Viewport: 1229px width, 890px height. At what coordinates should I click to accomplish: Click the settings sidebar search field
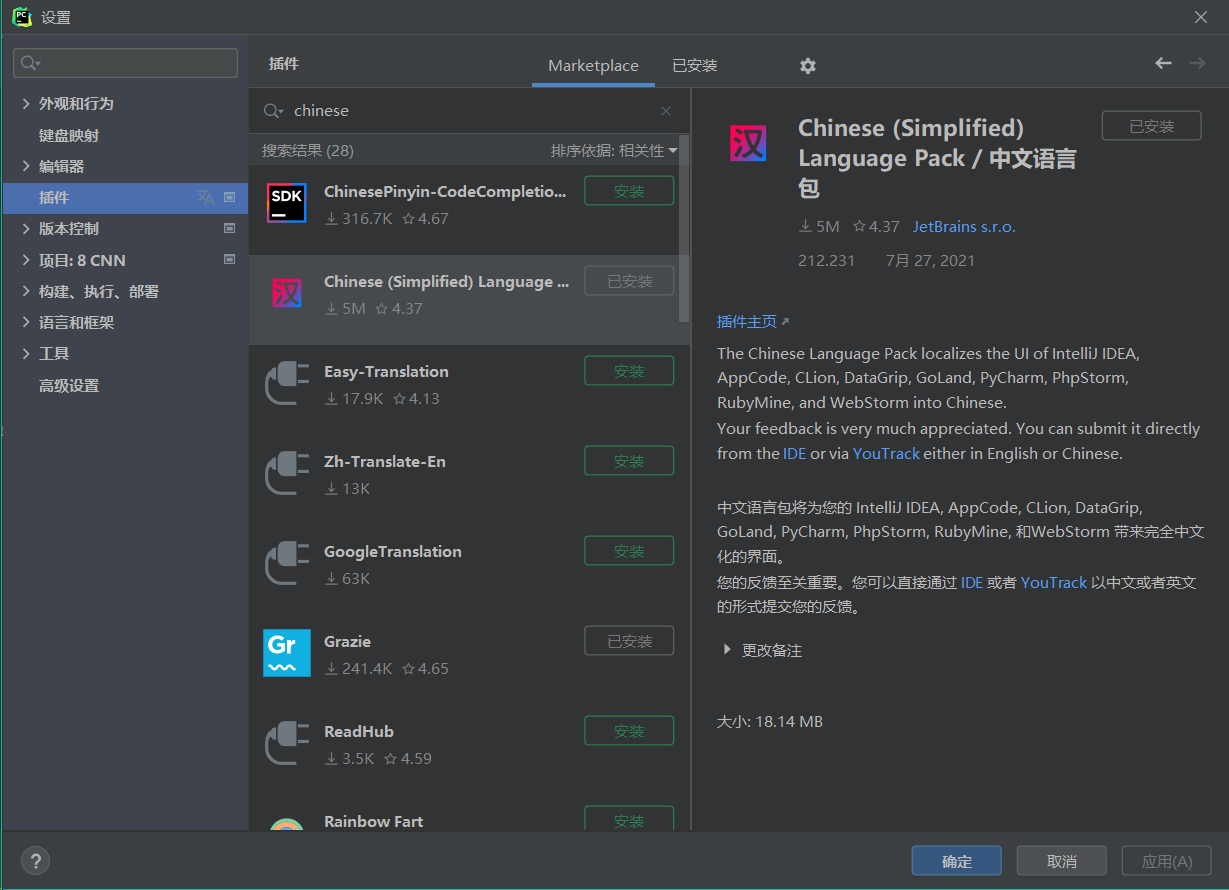[x=125, y=63]
